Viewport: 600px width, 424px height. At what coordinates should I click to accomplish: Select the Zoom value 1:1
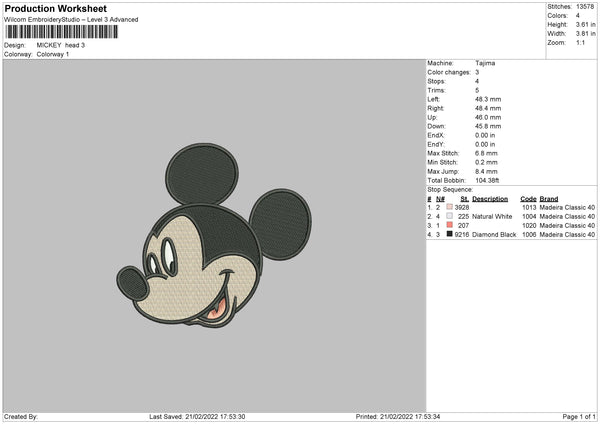point(580,42)
